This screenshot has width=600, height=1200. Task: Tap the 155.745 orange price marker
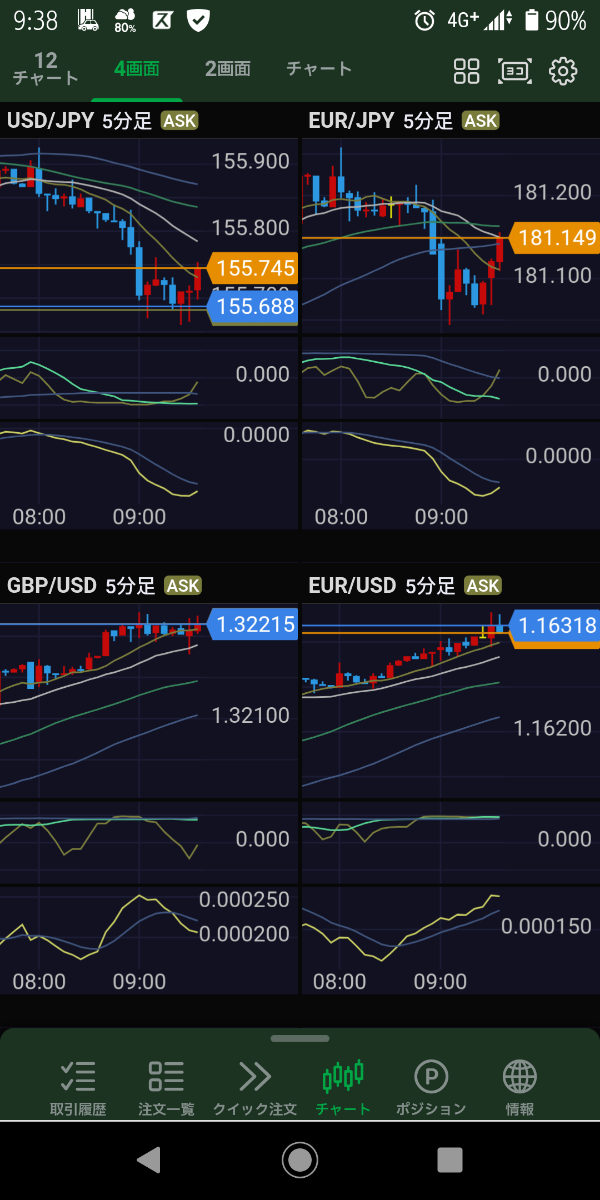254,268
